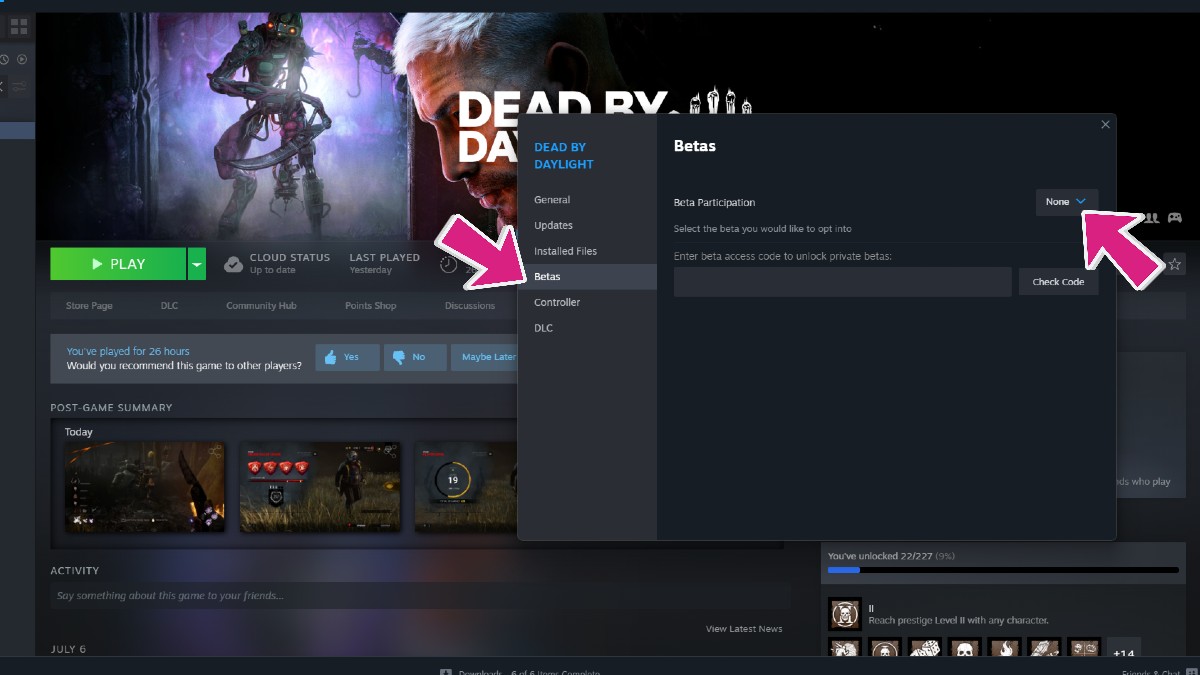Viewport: 1200px width, 675px height.
Task: Select General in properties sidebar
Action: [587, 200]
